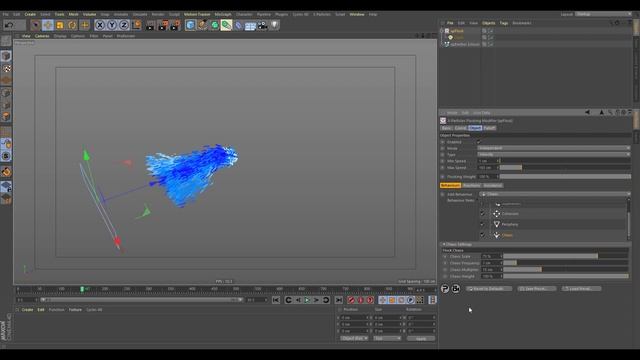This screenshot has height=360, width=640.
Task: Open the Type dropdown
Action: tap(554, 155)
